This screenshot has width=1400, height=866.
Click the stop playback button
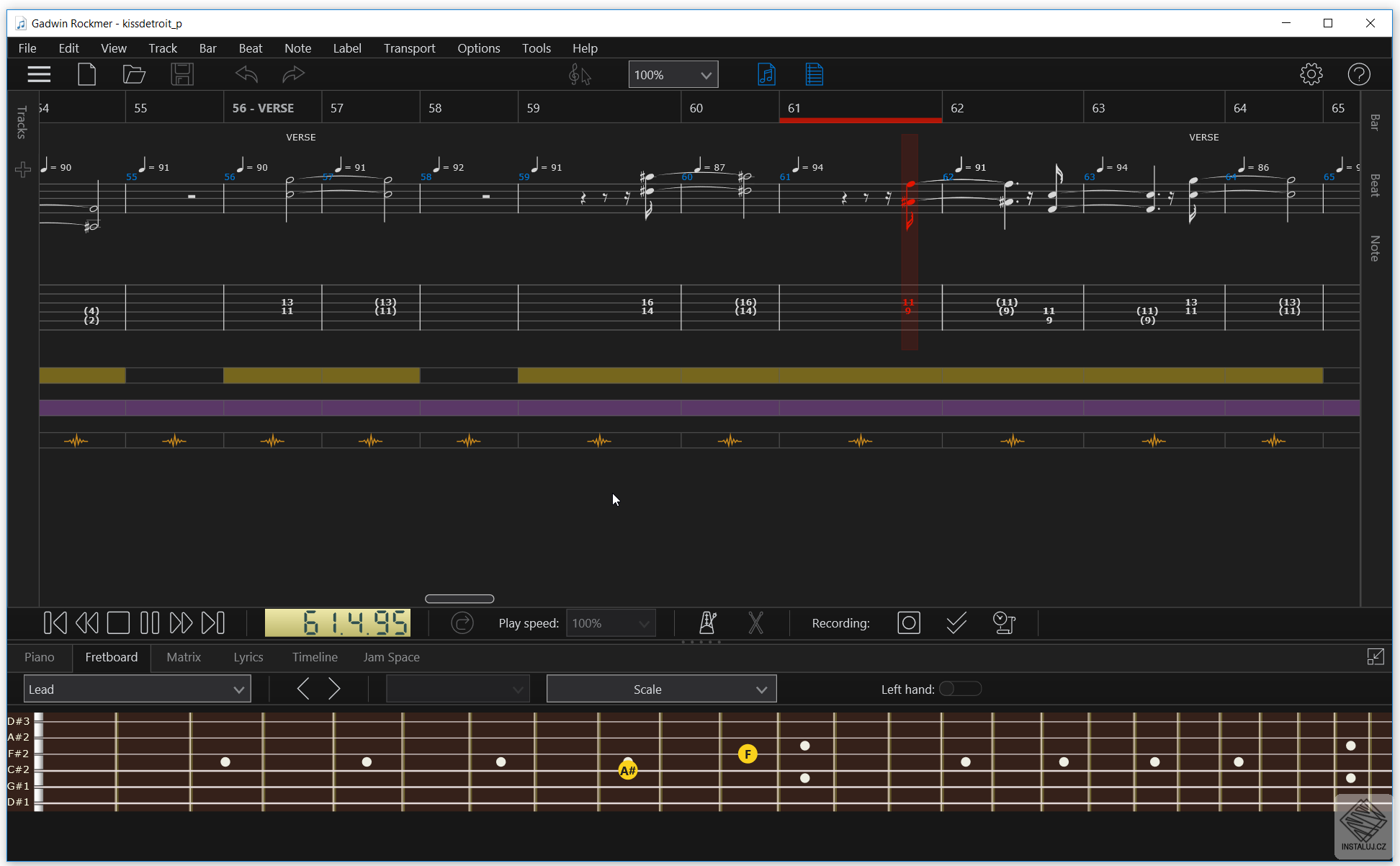click(x=118, y=622)
